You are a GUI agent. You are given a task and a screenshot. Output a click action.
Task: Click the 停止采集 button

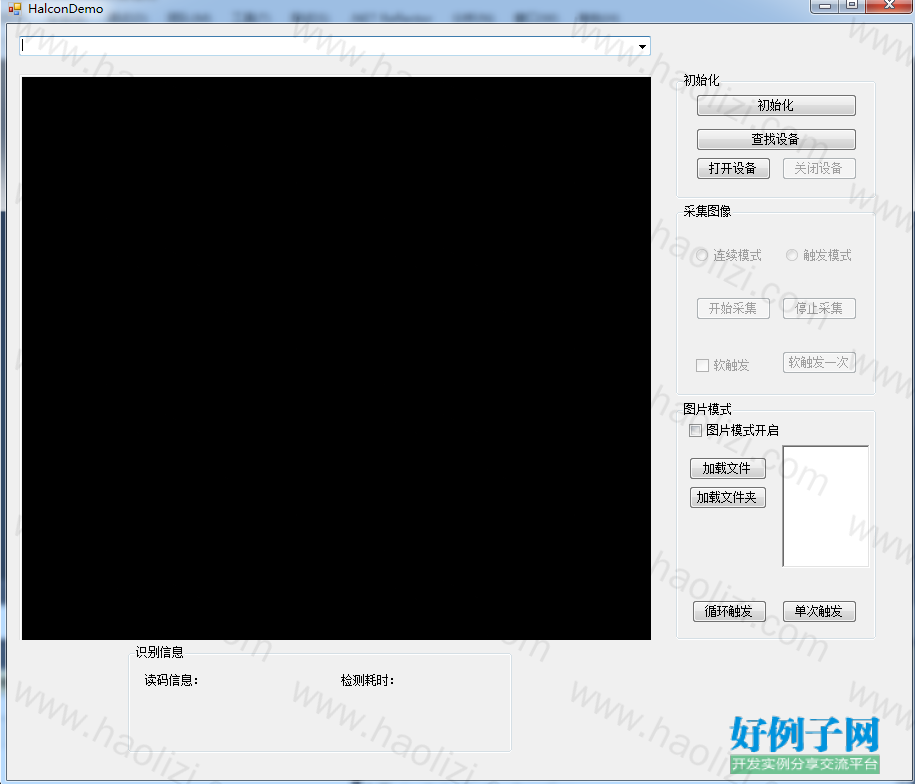(x=819, y=309)
